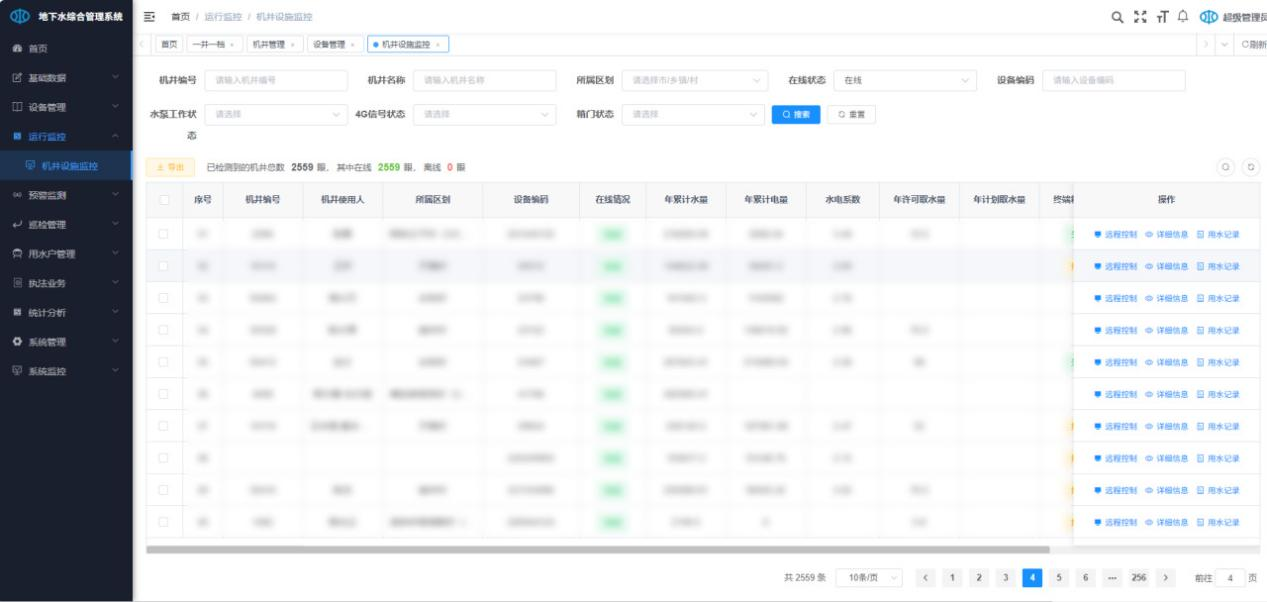Click the 超级管理员 user avatar logo
This screenshot has height=602, width=1267.
coord(1209,17)
